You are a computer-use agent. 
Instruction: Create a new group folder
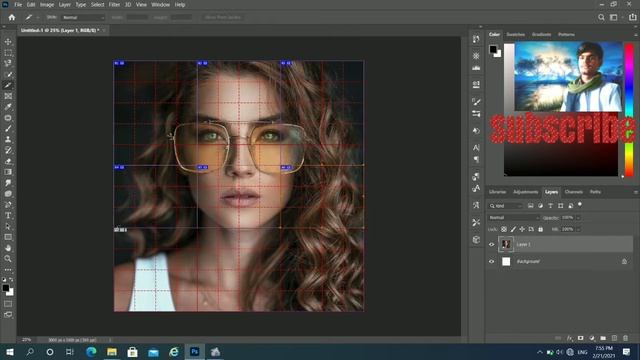603,338
